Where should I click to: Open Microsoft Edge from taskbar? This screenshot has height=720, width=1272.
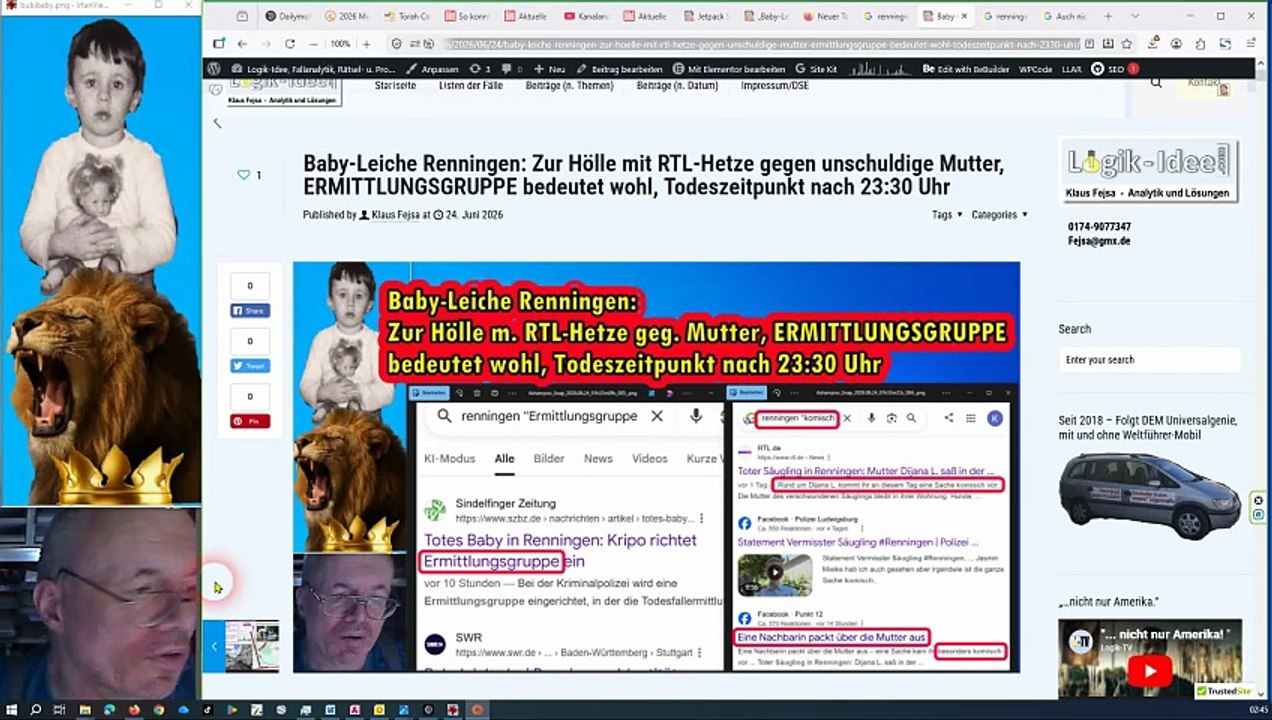(109, 710)
